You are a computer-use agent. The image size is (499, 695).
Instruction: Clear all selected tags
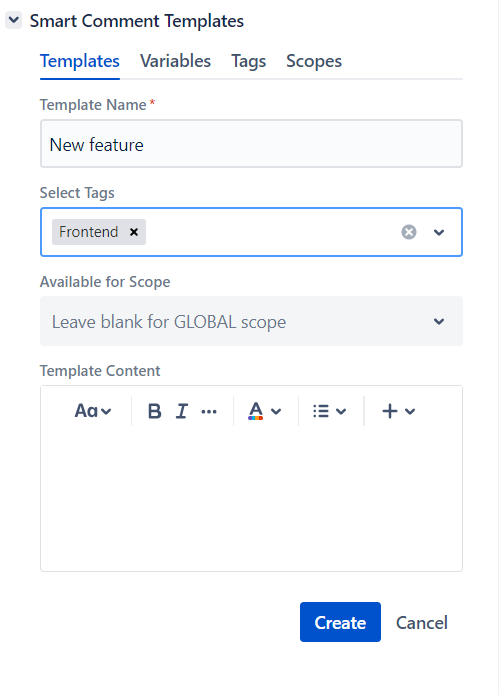click(x=409, y=232)
